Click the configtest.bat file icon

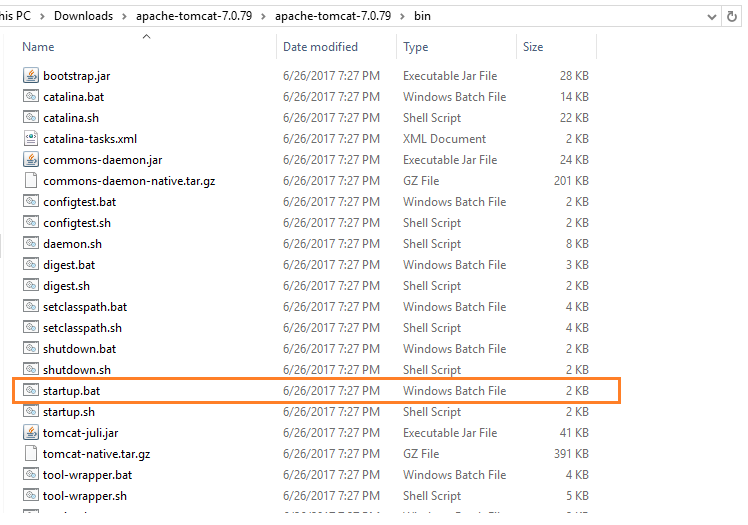[x=31, y=201]
